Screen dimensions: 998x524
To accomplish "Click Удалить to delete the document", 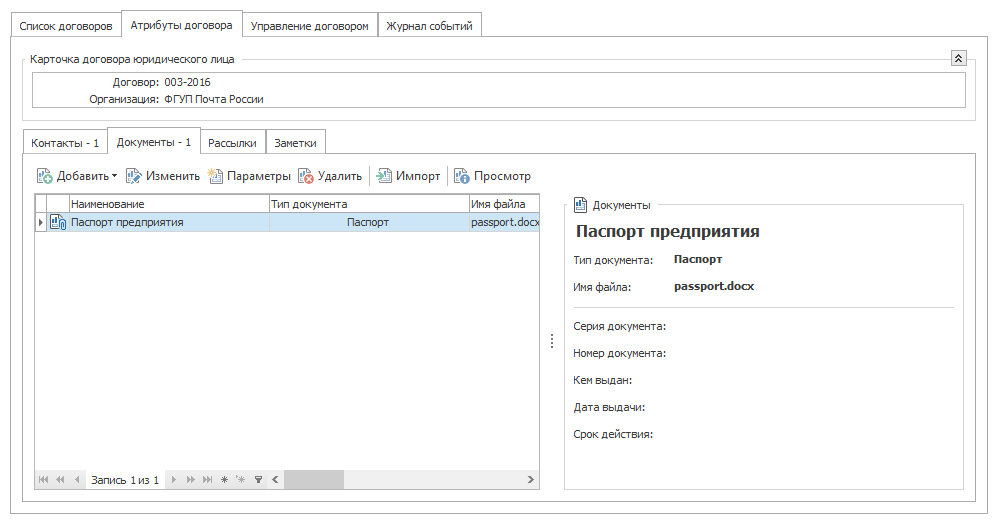I will click(330, 176).
